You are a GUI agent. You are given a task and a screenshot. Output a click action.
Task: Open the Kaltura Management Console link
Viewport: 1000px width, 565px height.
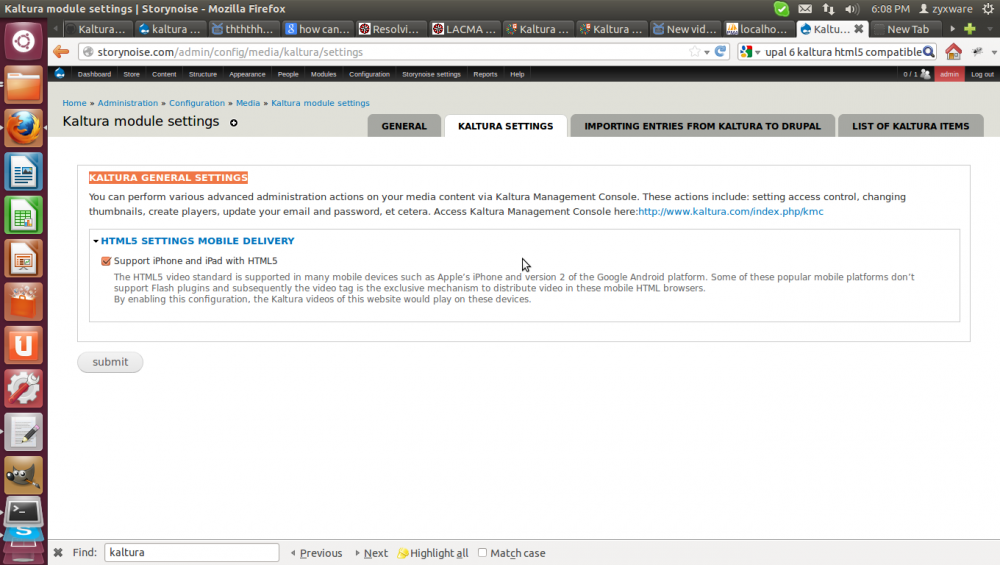(x=731, y=212)
